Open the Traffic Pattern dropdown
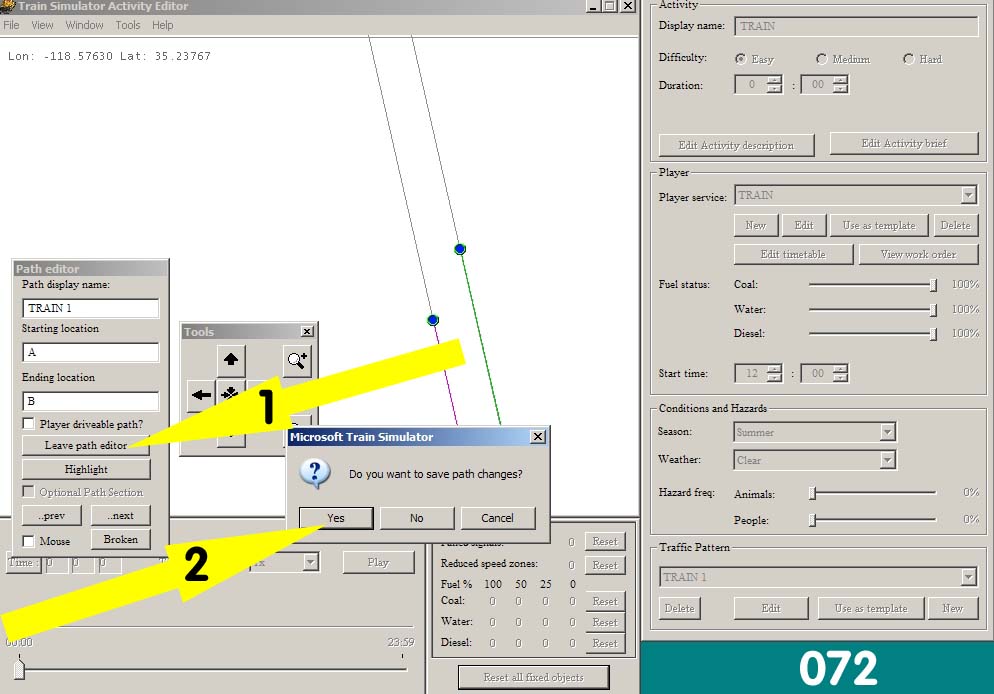The height and width of the screenshot is (694, 994). pyautogui.click(x=968, y=577)
